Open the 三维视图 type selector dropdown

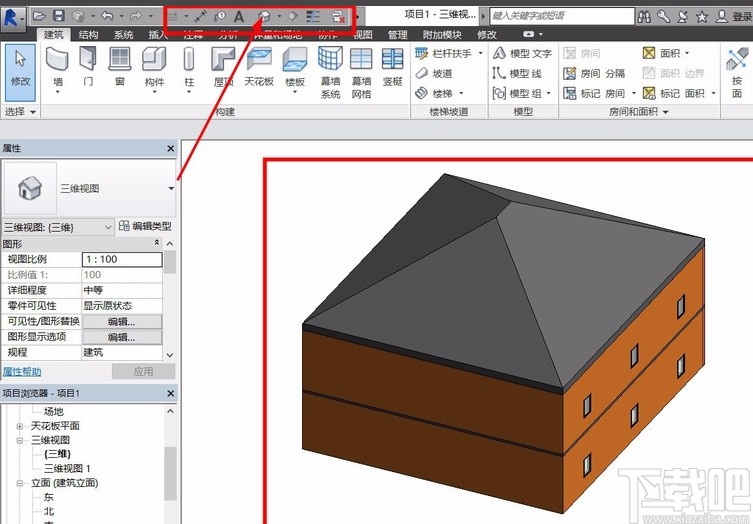(171, 188)
